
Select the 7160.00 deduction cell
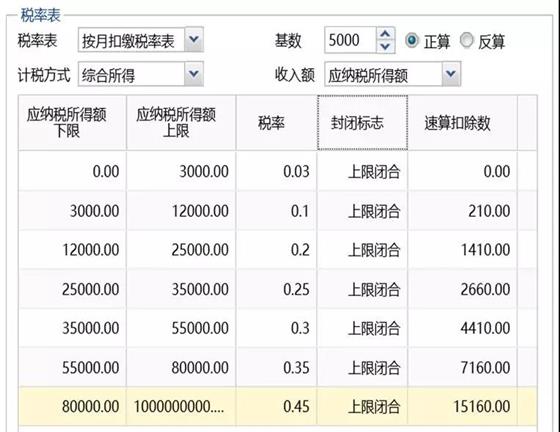462,367
